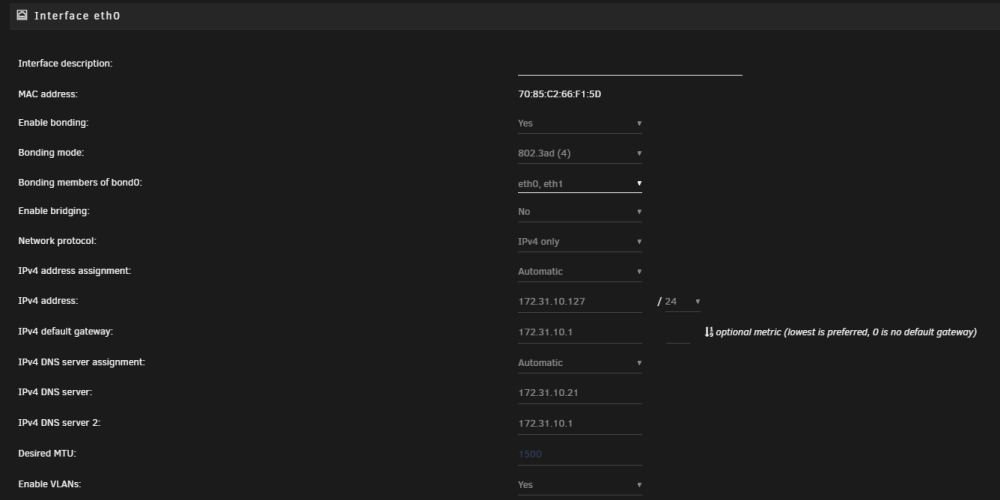Open the Enable bridging dropdown
This screenshot has height=500, width=1000.
point(580,212)
